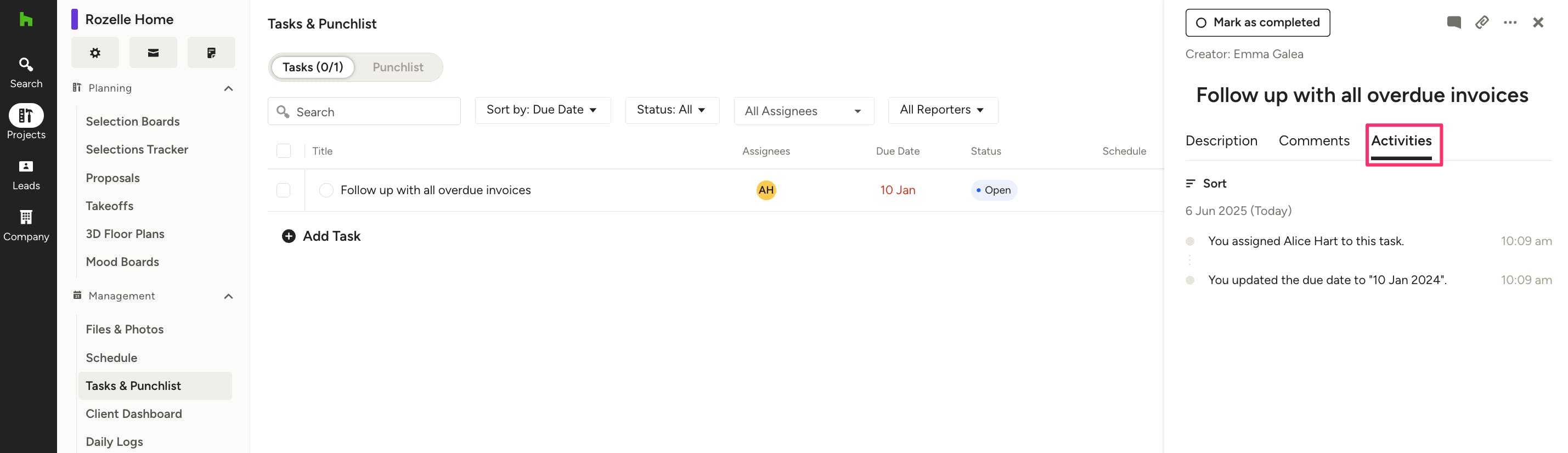Switch to the Punchlist tab
Screen dimensions: 1568x453
tap(397, 67)
